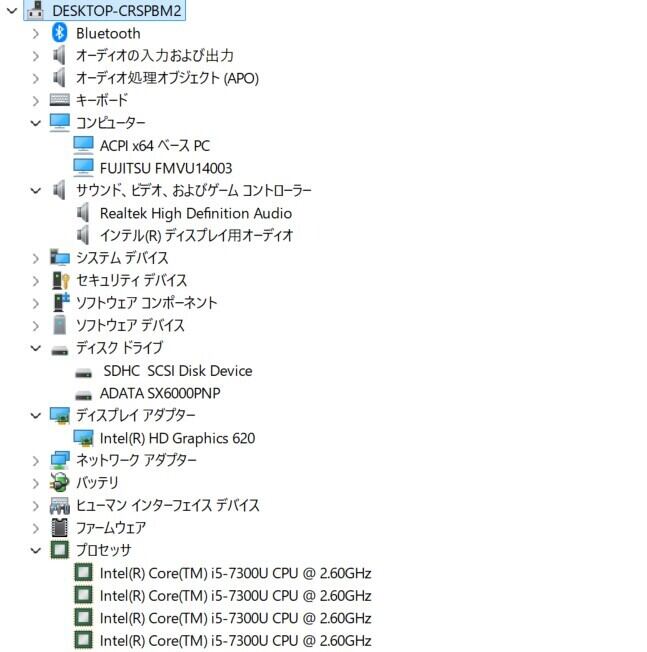This screenshot has height=652, width=647.
Task: Click the computer root icon beside DESKTOP-CRSPBM2
Action: (x=36, y=10)
